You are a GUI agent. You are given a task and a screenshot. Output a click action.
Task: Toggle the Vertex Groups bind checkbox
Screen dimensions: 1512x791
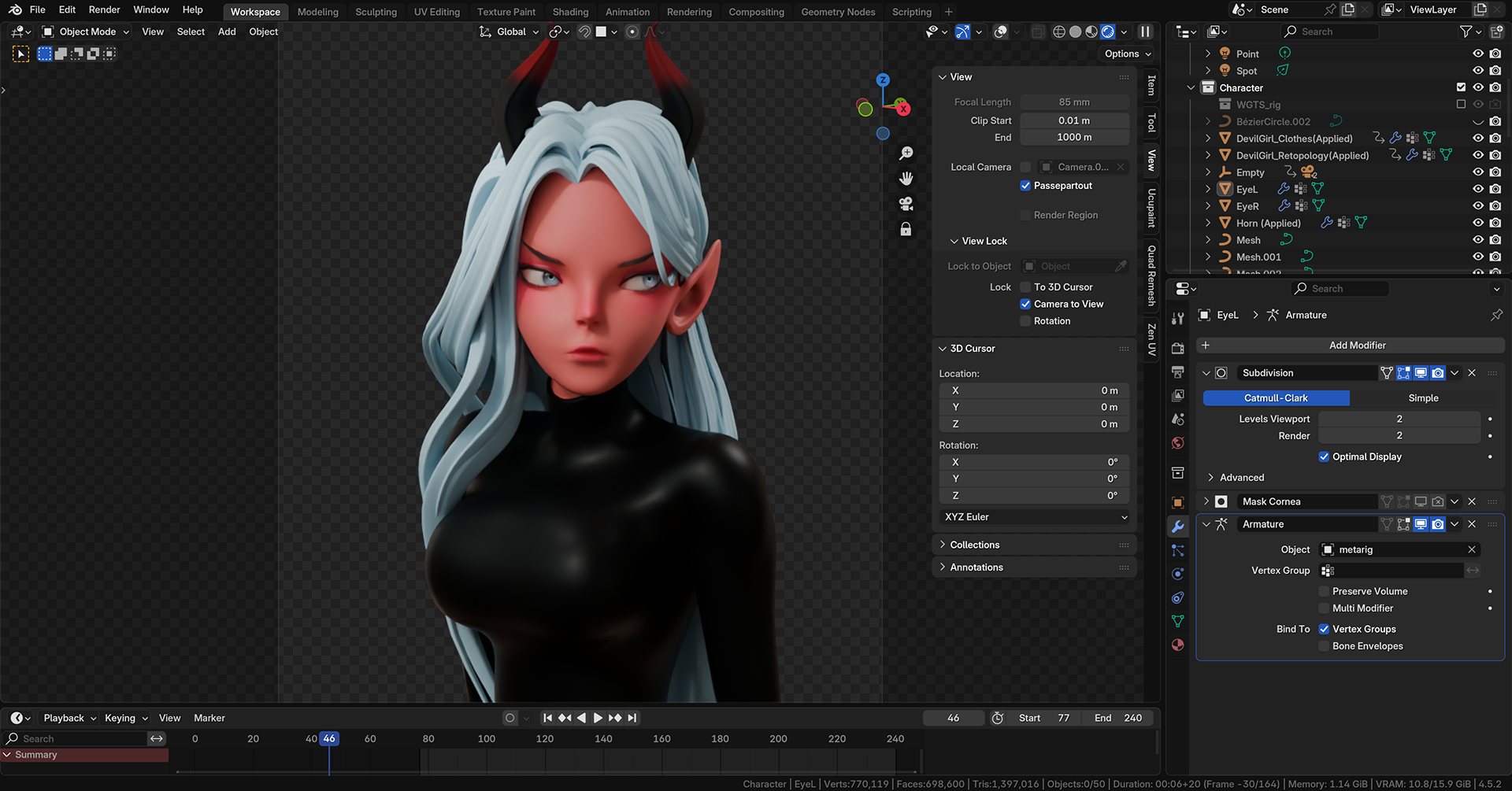(1324, 629)
